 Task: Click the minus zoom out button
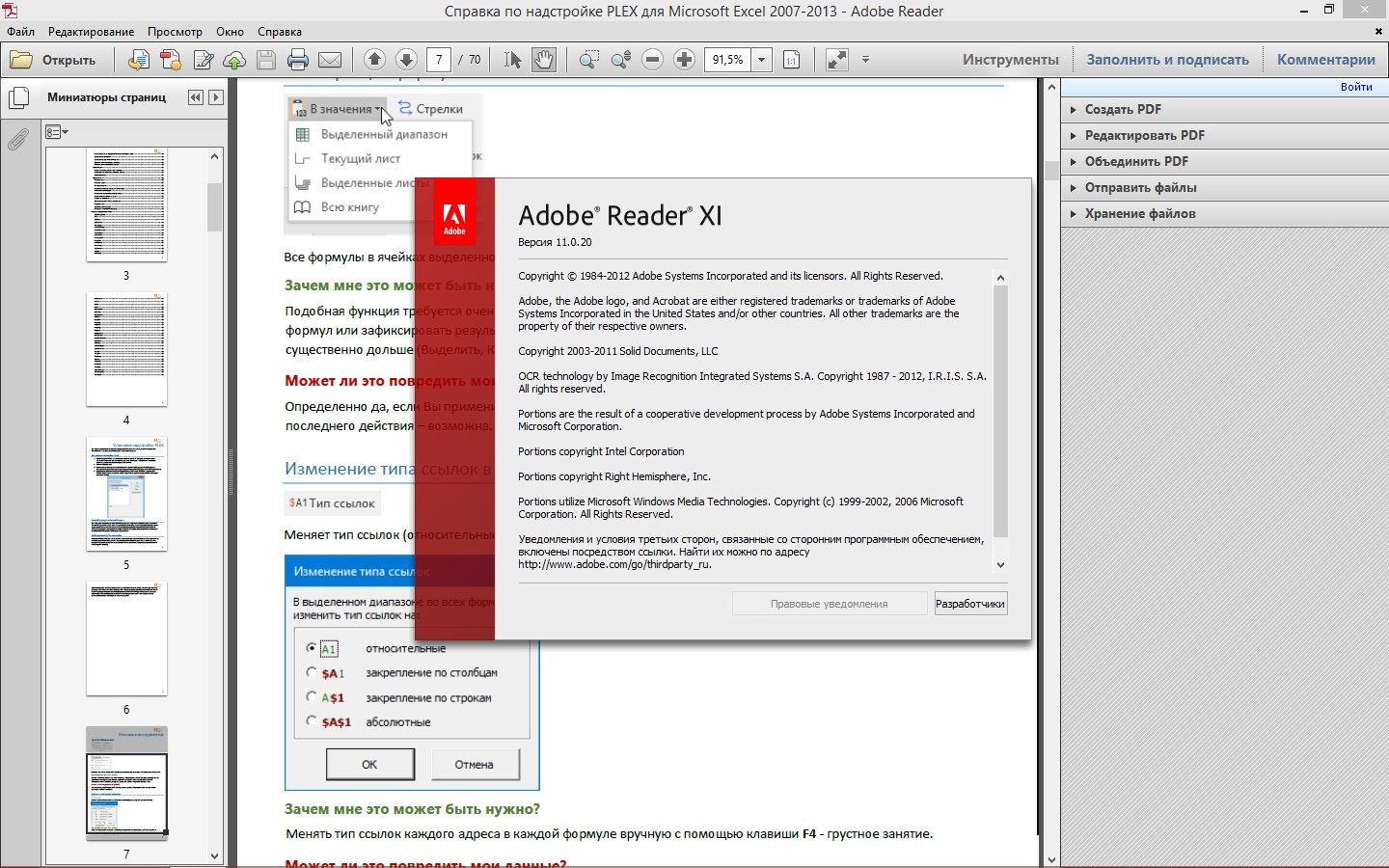(652, 60)
